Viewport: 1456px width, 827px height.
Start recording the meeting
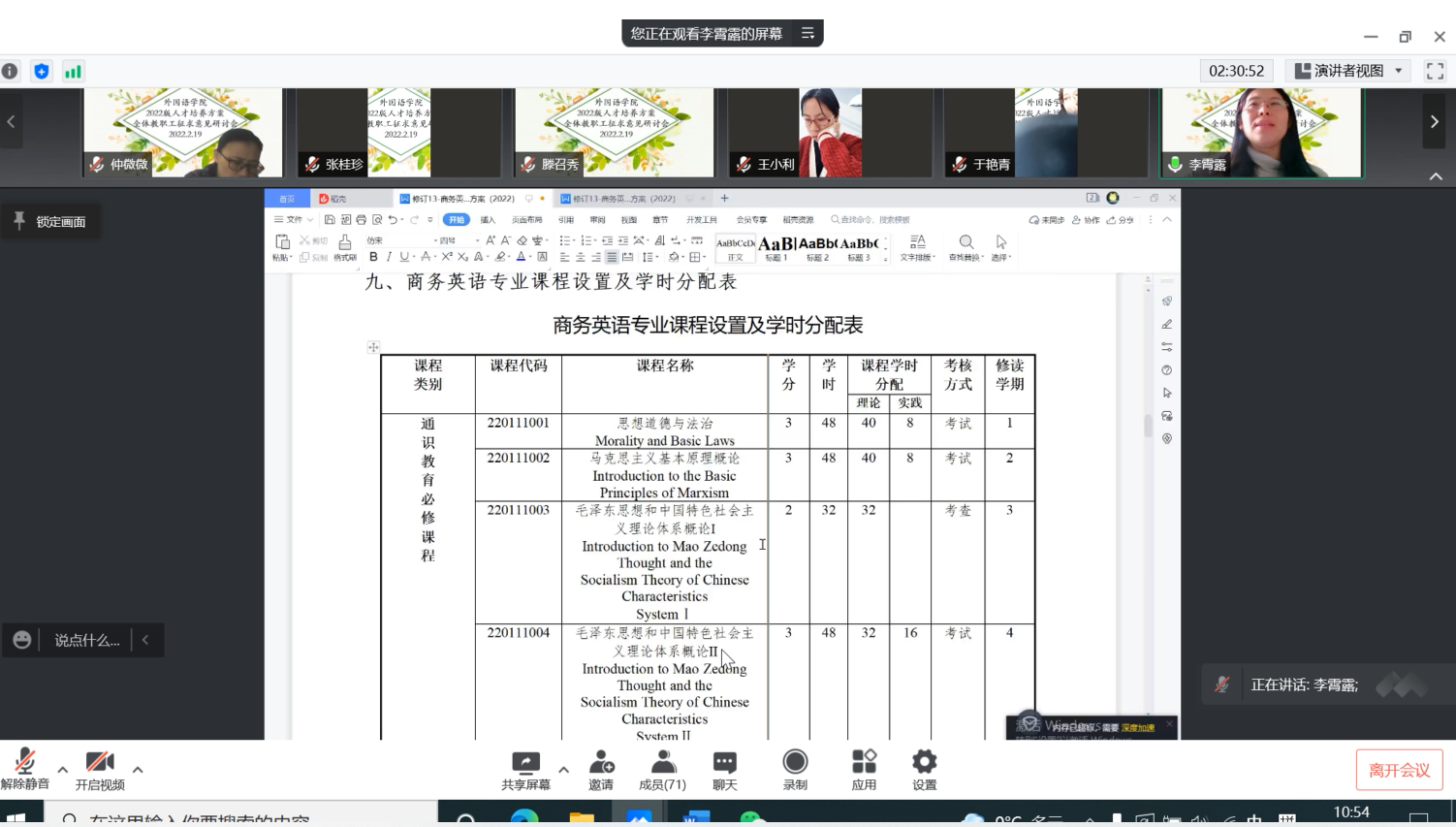tap(795, 762)
